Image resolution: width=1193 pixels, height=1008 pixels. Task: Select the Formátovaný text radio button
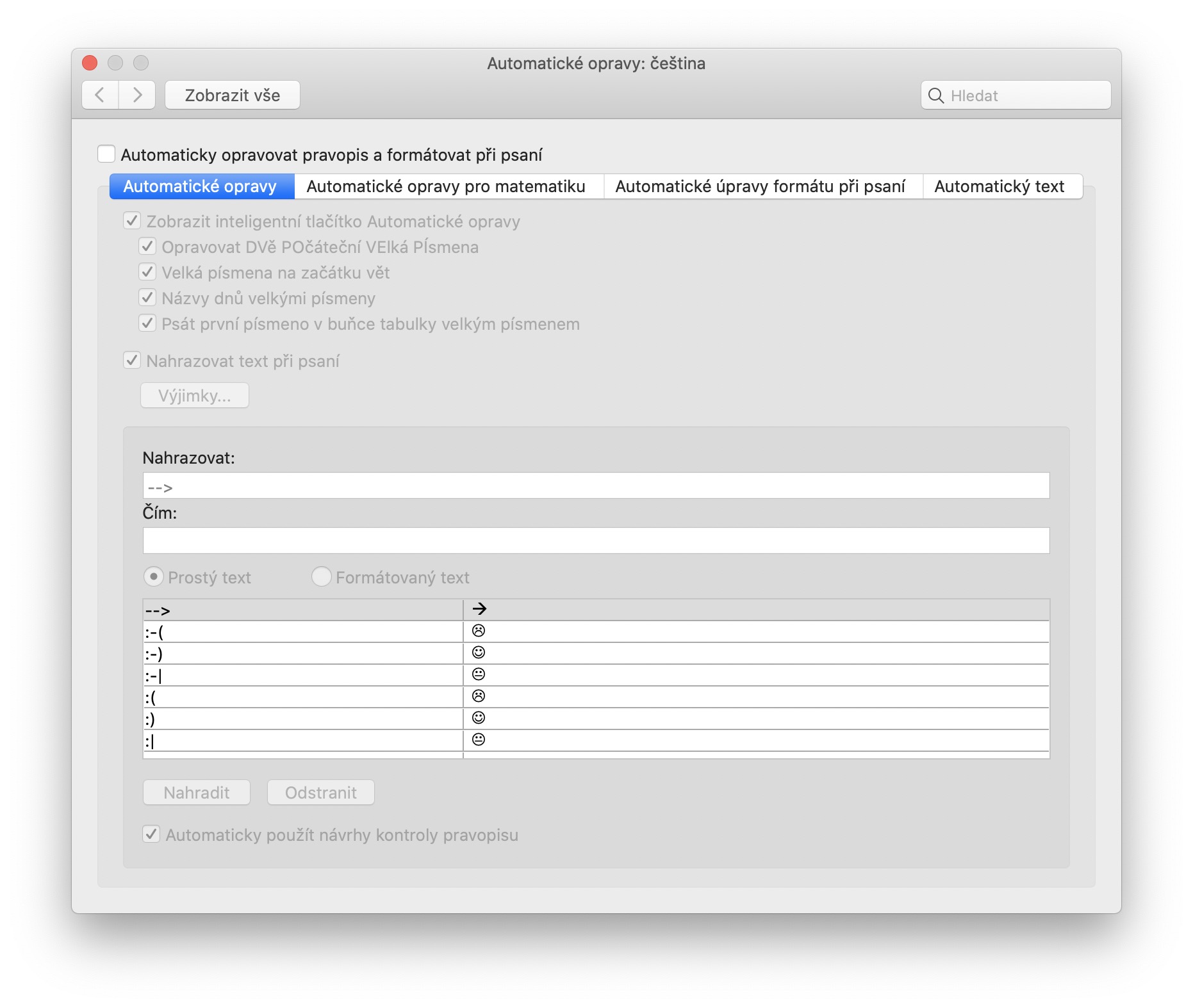pyautogui.click(x=322, y=577)
